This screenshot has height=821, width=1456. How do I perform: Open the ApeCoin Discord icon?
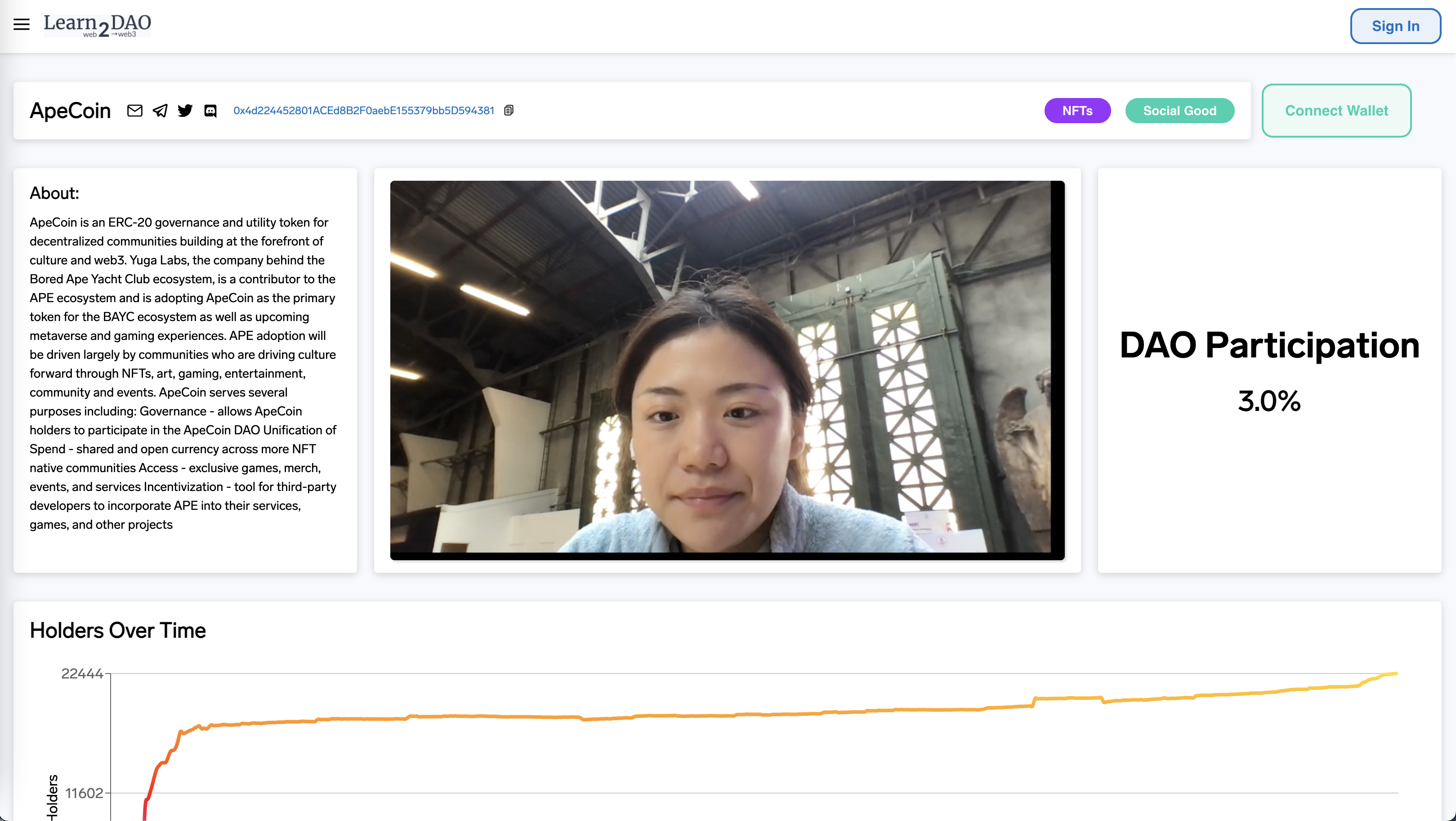pos(210,111)
